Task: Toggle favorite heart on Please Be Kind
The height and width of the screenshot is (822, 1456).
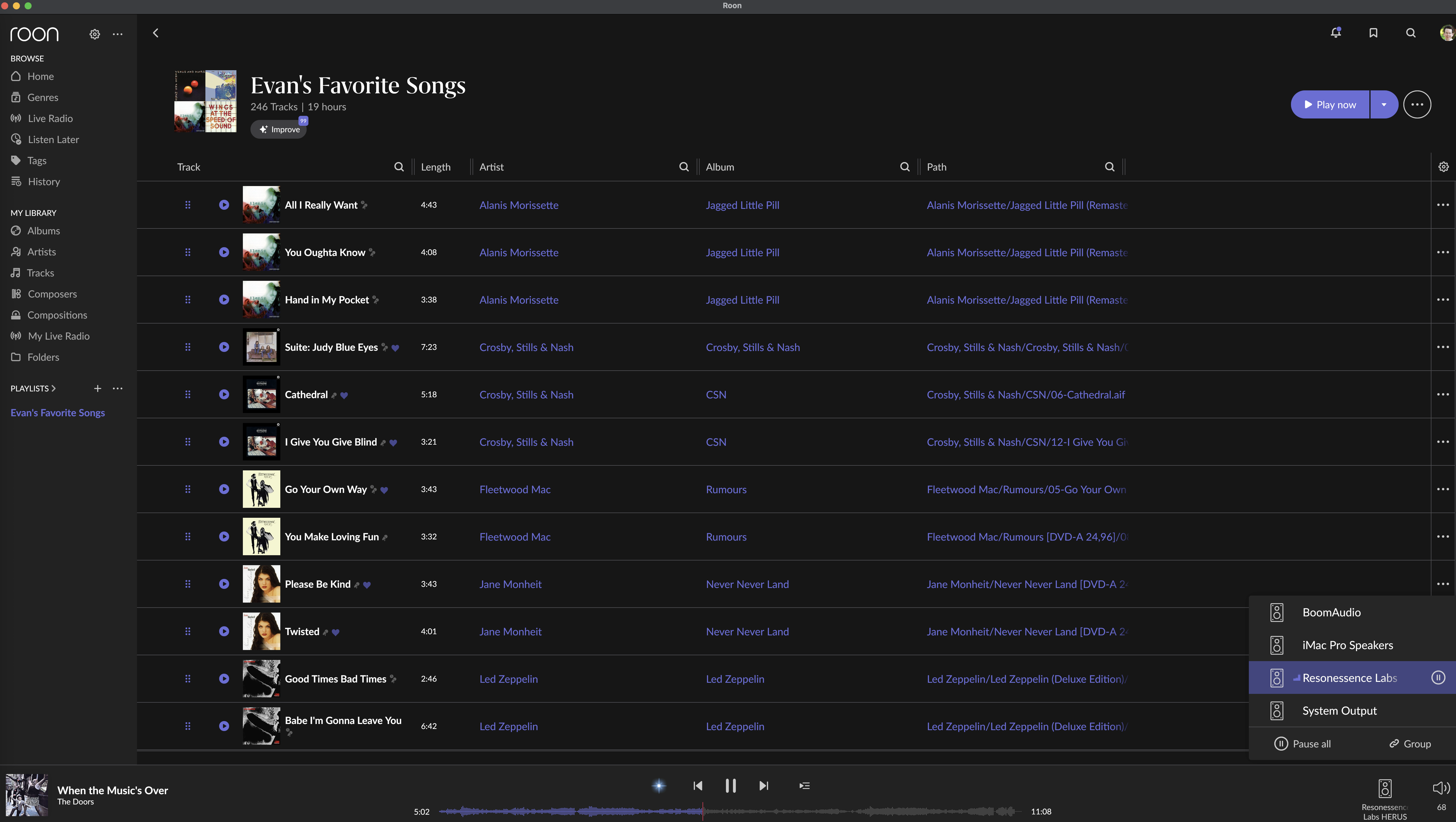Action: coord(367,585)
